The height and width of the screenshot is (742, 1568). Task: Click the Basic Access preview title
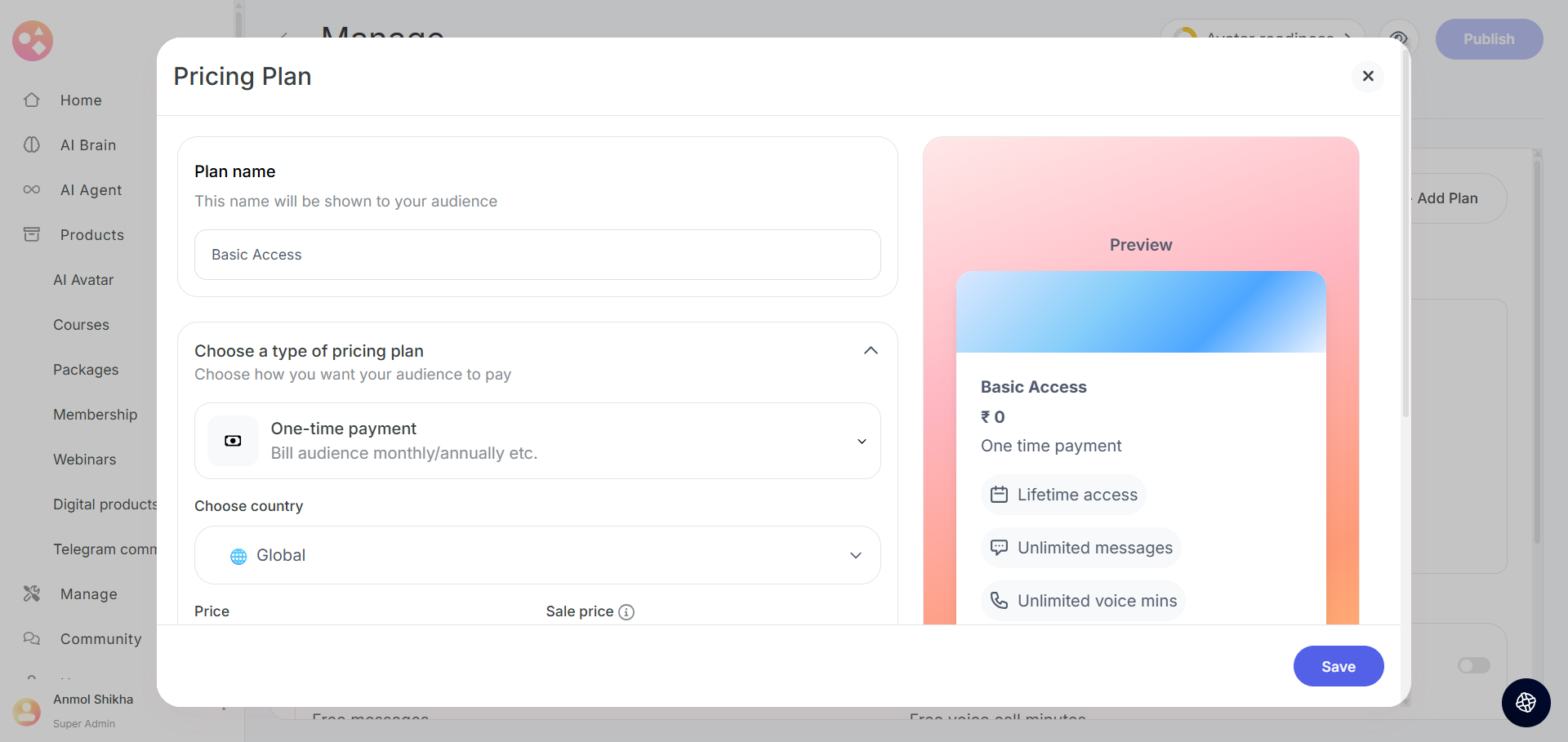click(1034, 387)
